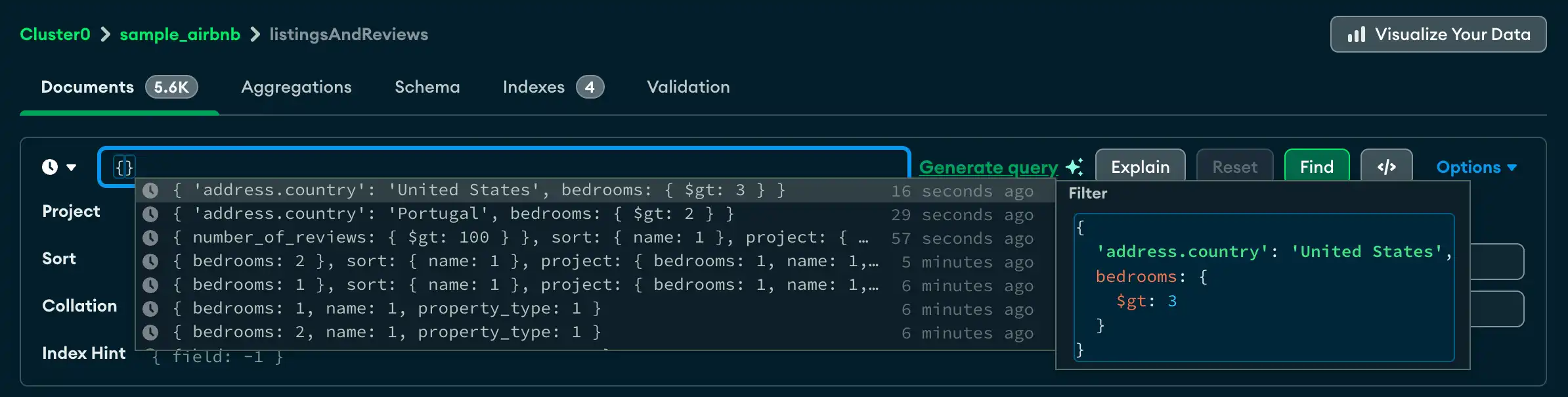Click the Explain button
The image size is (1568, 397).
(x=1141, y=166)
